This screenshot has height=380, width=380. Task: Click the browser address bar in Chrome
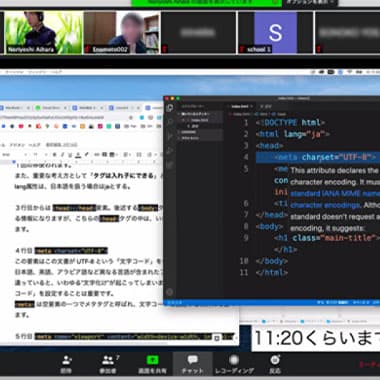[x=63, y=117]
